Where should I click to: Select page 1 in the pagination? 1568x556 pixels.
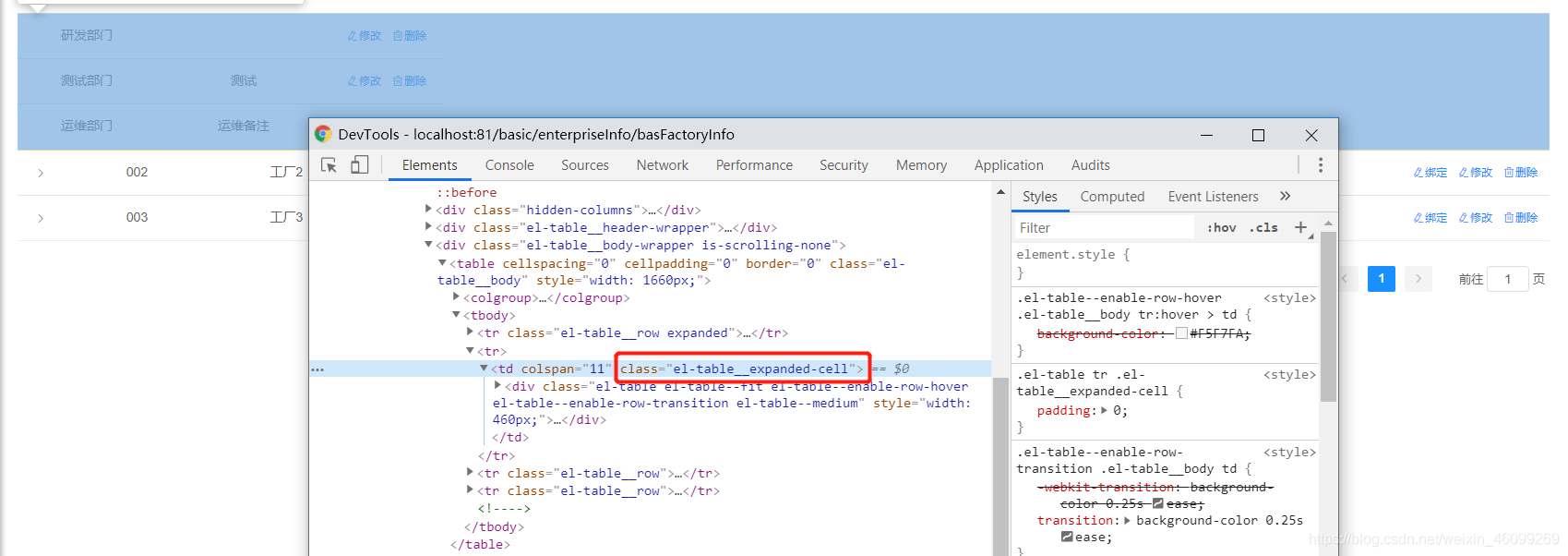pyautogui.click(x=1382, y=278)
